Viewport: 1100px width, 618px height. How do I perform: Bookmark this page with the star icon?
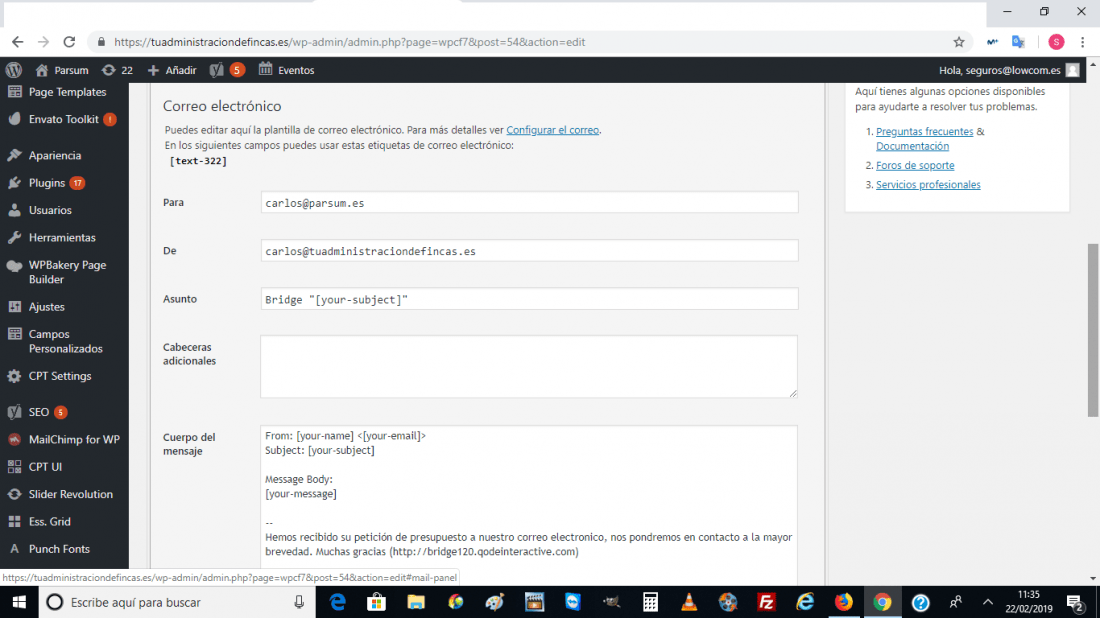958,42
